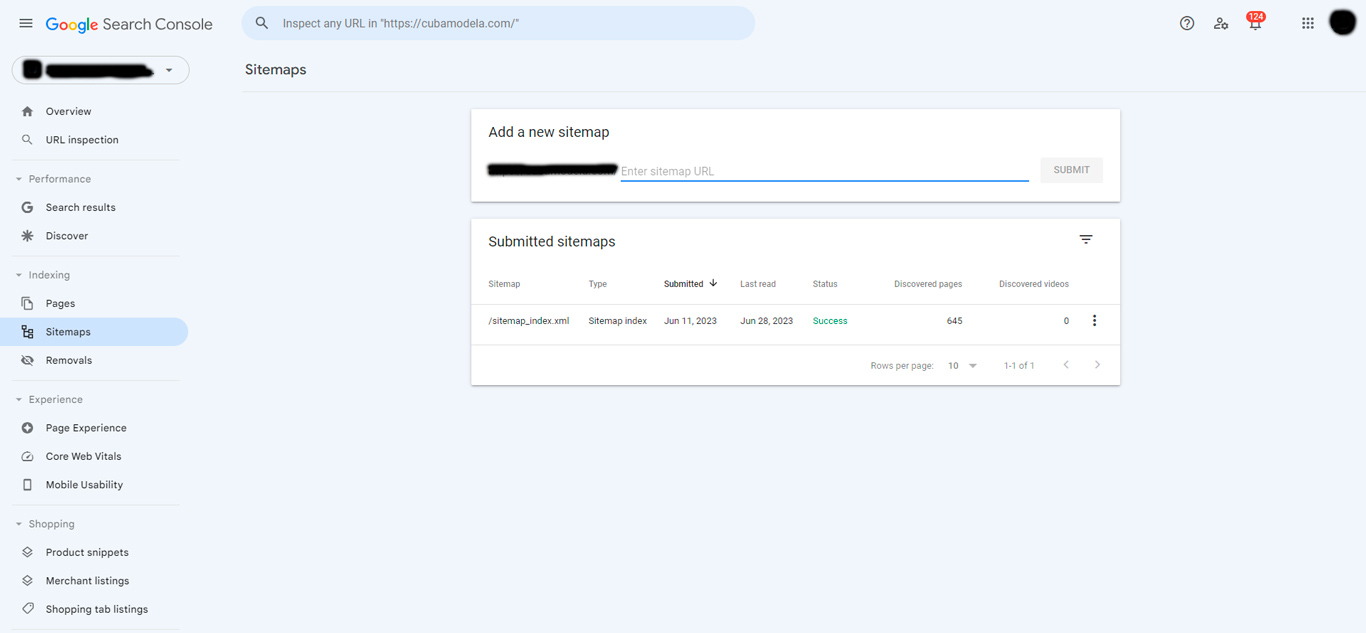Open Merchant listings under Shopping
The height and width of the screenshot is (633, 1366).
point(87,580)
